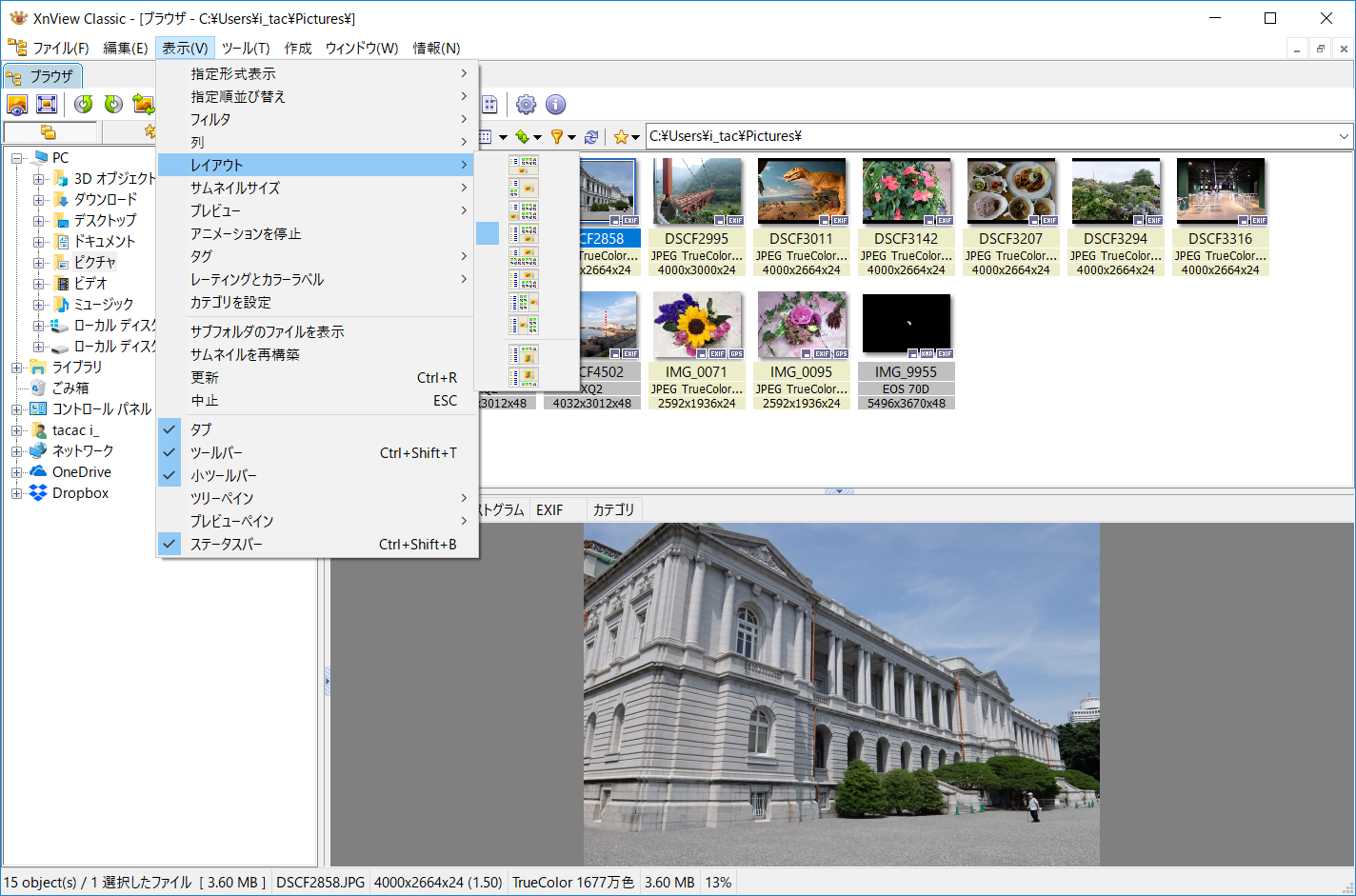Expand the Dropbox tree node
Screen dimensions: 1356x896
pos(17,493)
